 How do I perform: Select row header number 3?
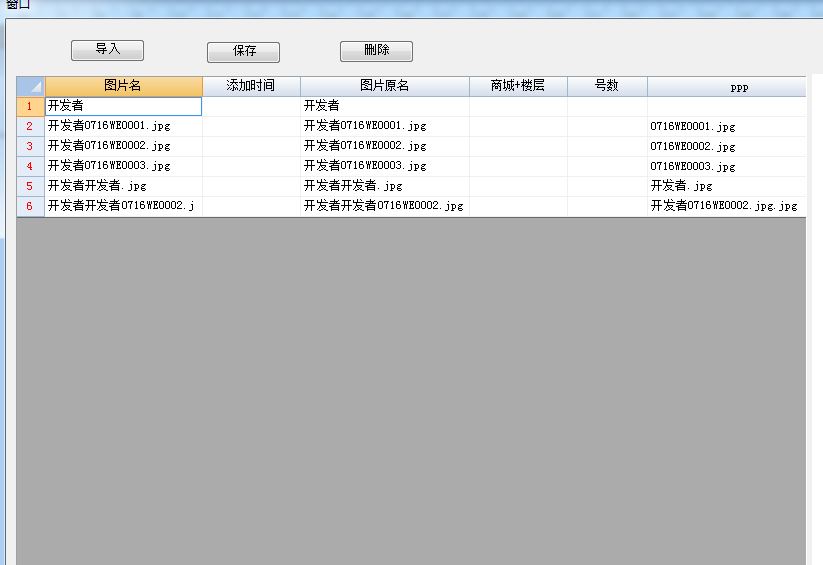pyautogui.click(x=30, y=146)
